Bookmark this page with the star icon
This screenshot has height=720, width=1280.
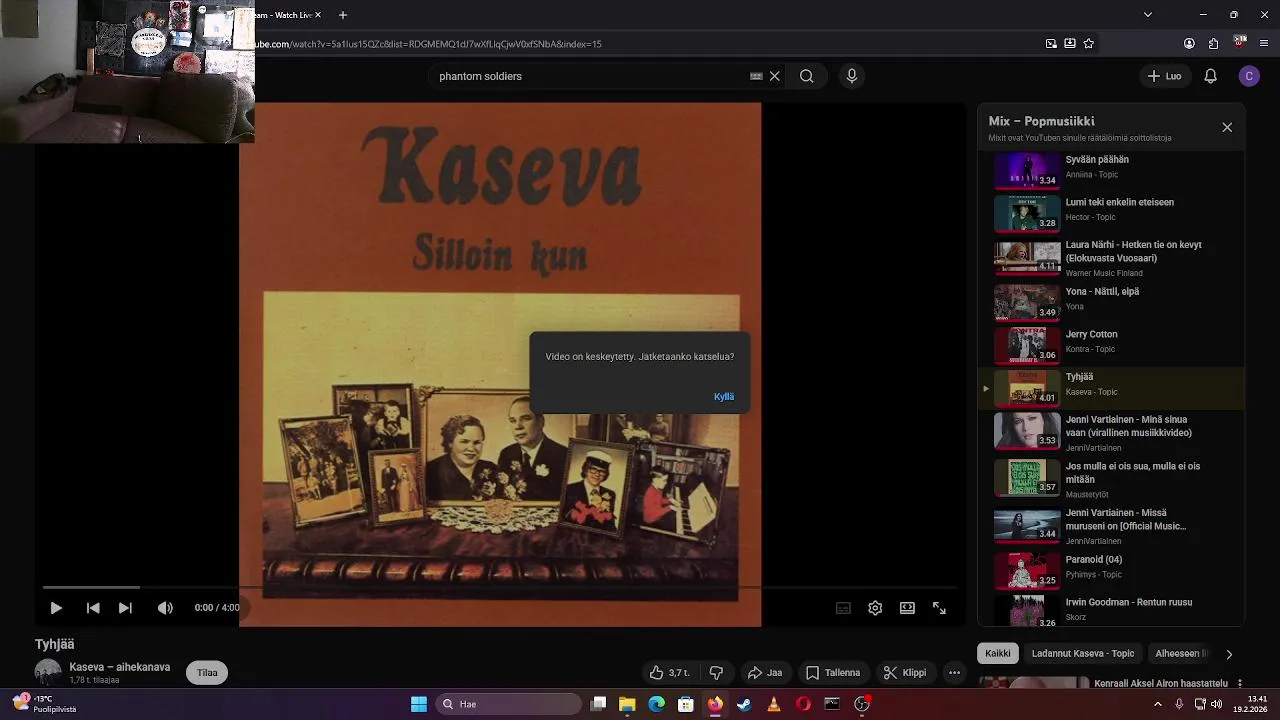coord(1089,44)
